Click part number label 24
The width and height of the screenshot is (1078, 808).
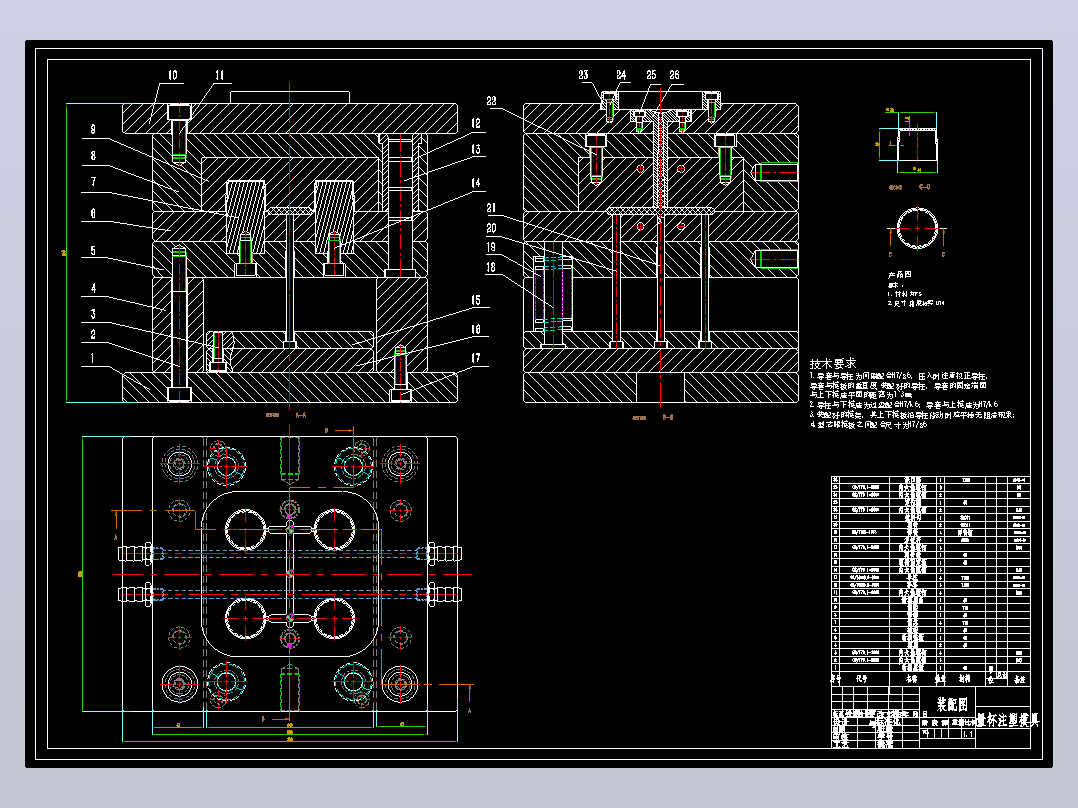(622, 75)
